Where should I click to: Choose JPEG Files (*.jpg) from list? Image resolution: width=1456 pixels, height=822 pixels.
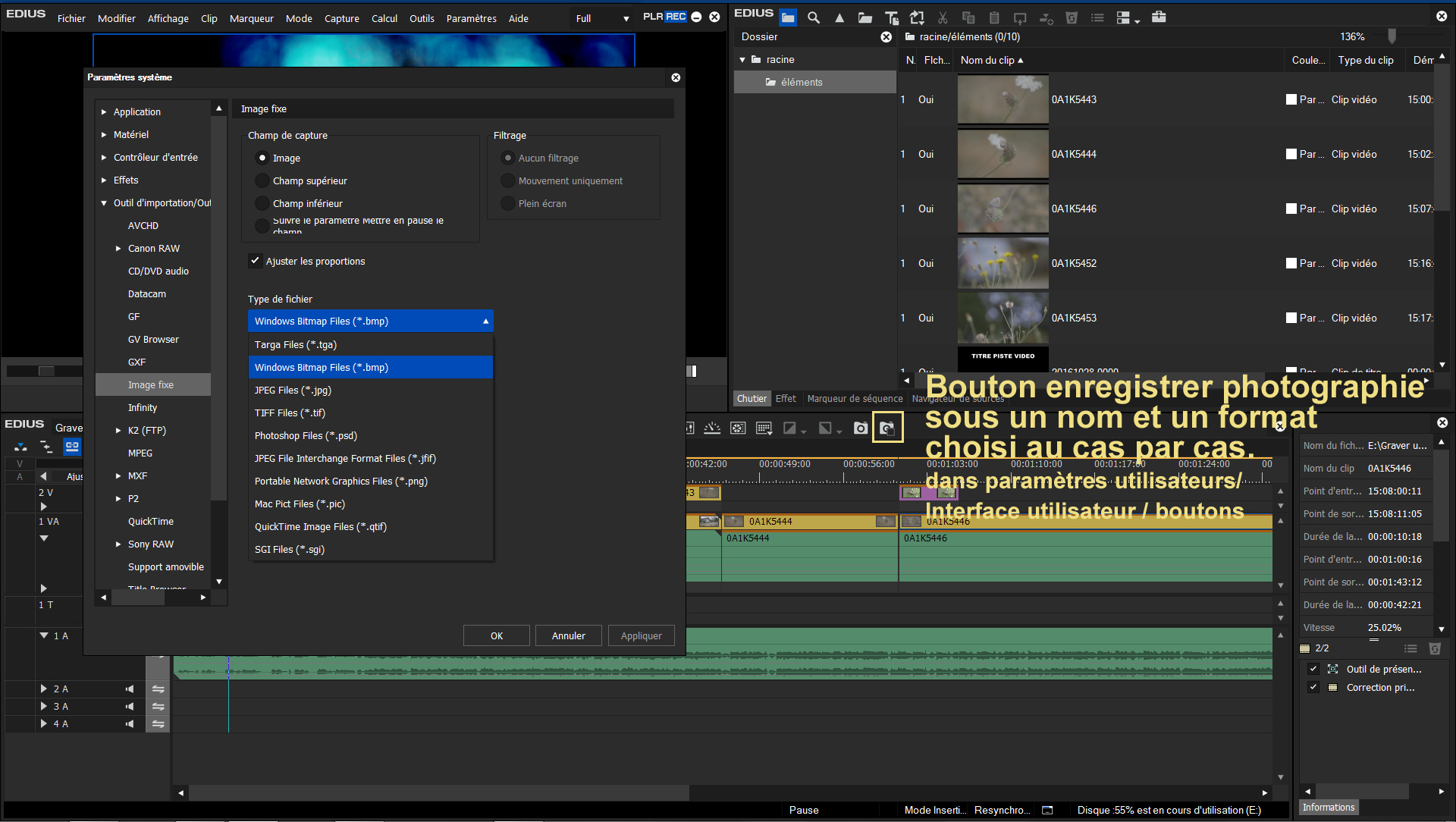(371, 390)
